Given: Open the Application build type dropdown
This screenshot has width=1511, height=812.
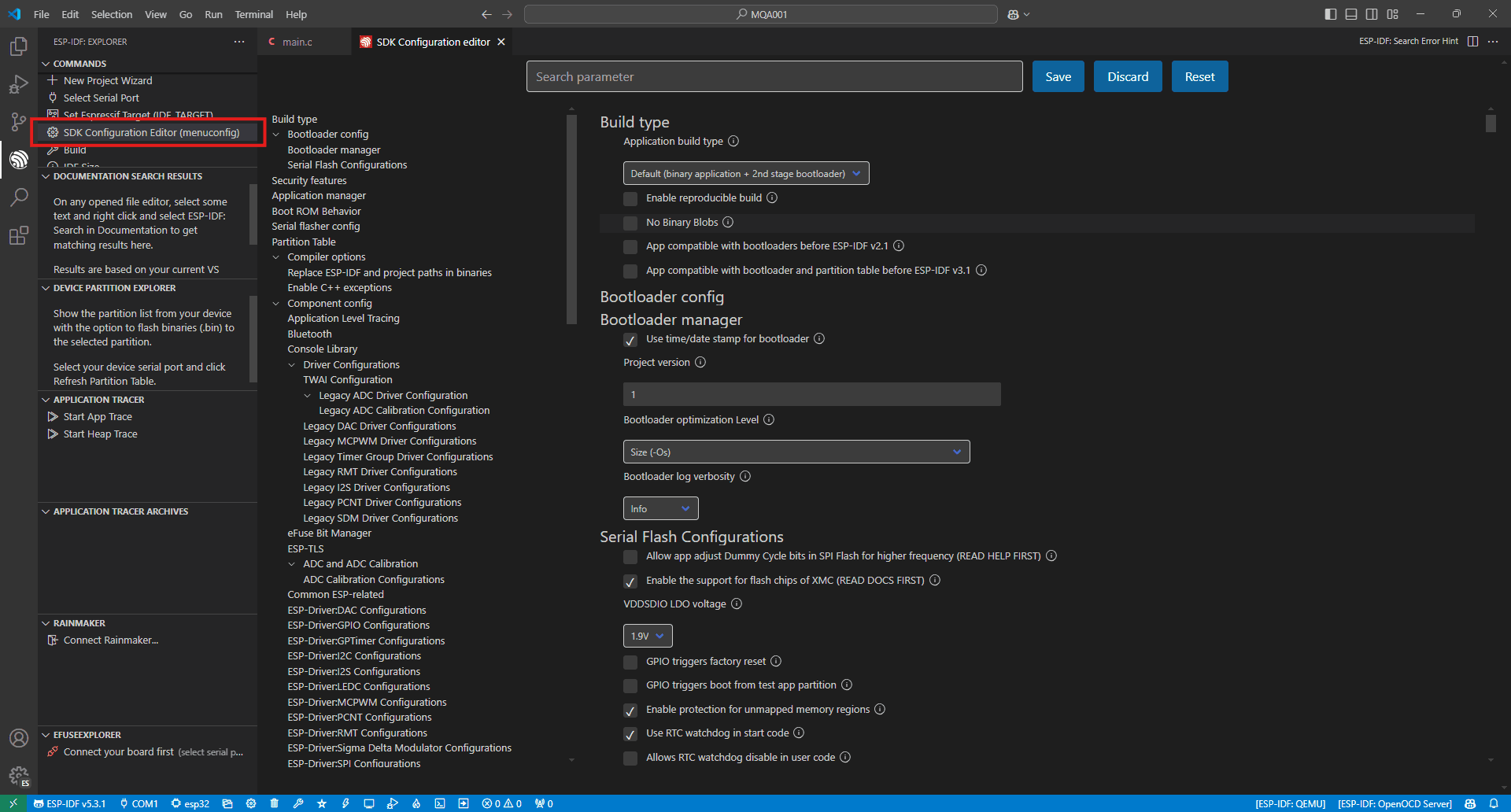Looking at the screenshot, I should (x=746, y=173).
